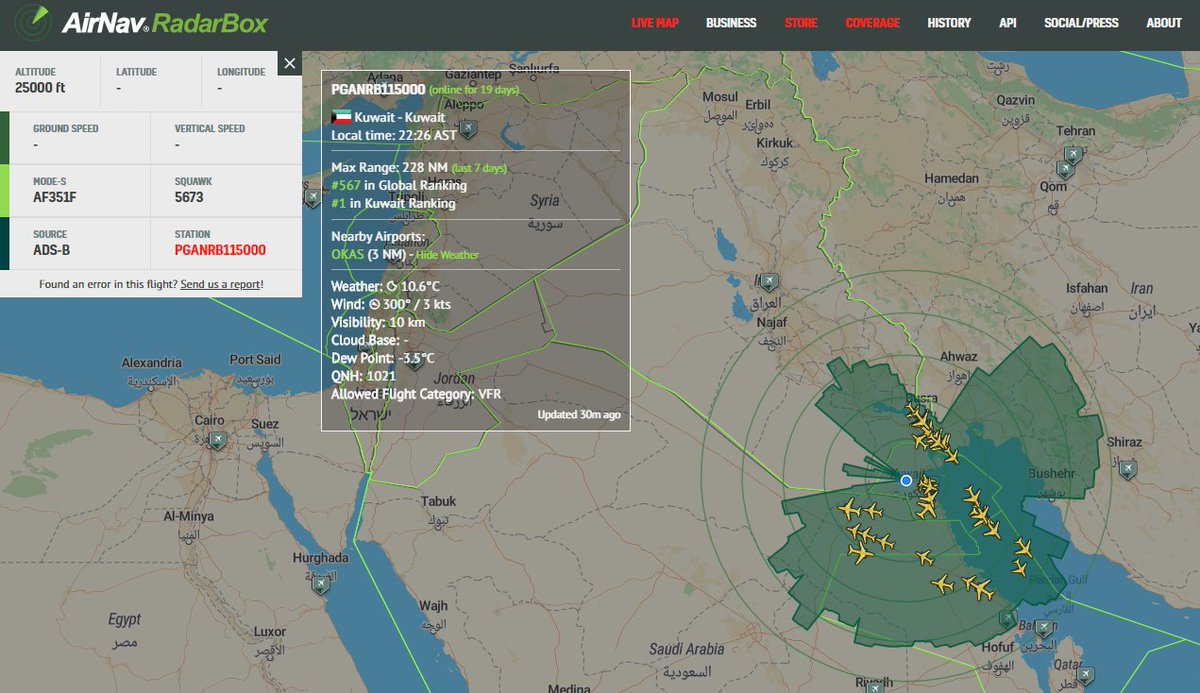Screen dimensions: 1200x693
Task: Select the station marker in central Iraq
Action: coord(769,282)
